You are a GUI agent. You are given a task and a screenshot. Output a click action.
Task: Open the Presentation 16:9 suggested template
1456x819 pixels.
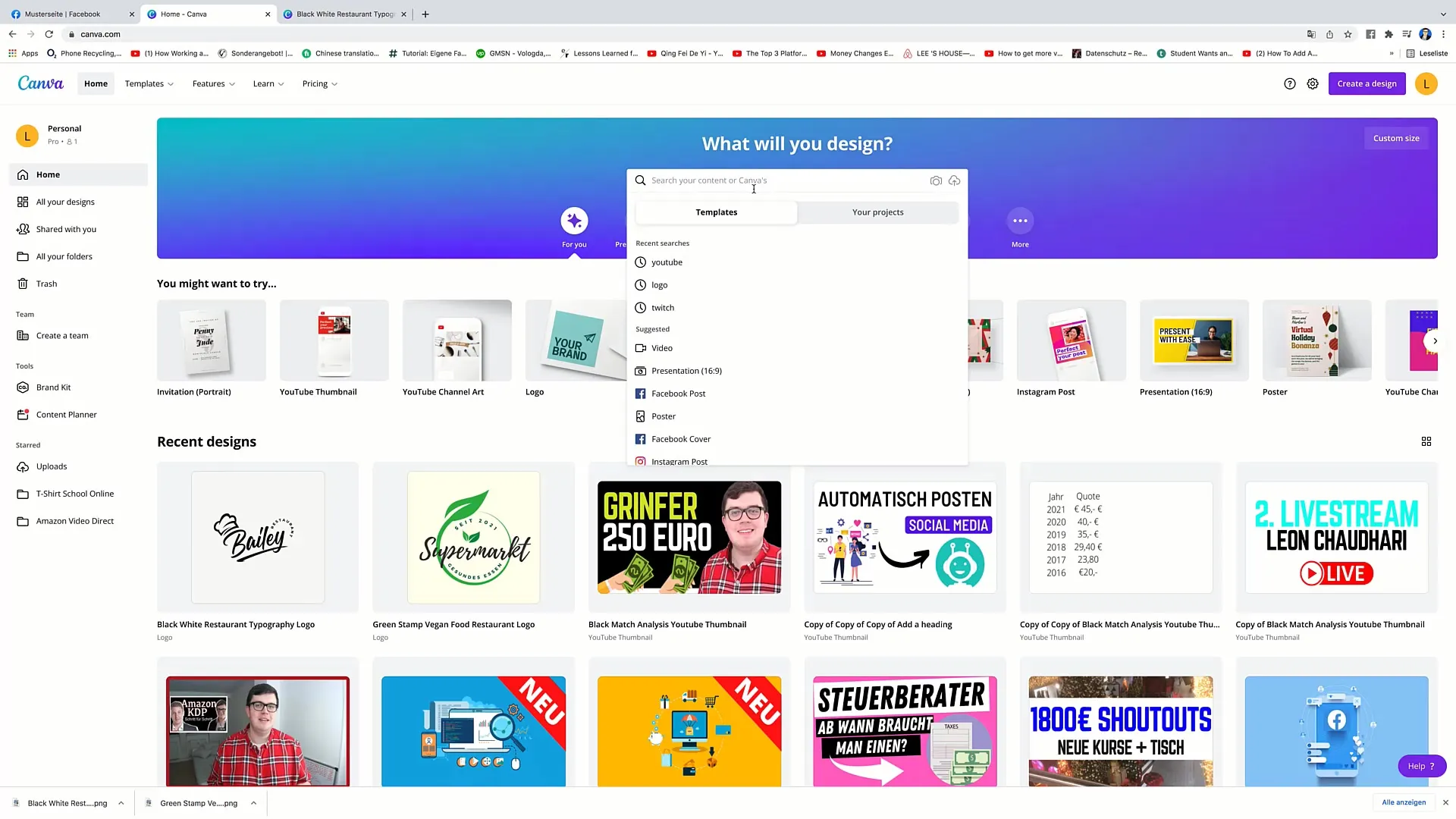[687, 370]
